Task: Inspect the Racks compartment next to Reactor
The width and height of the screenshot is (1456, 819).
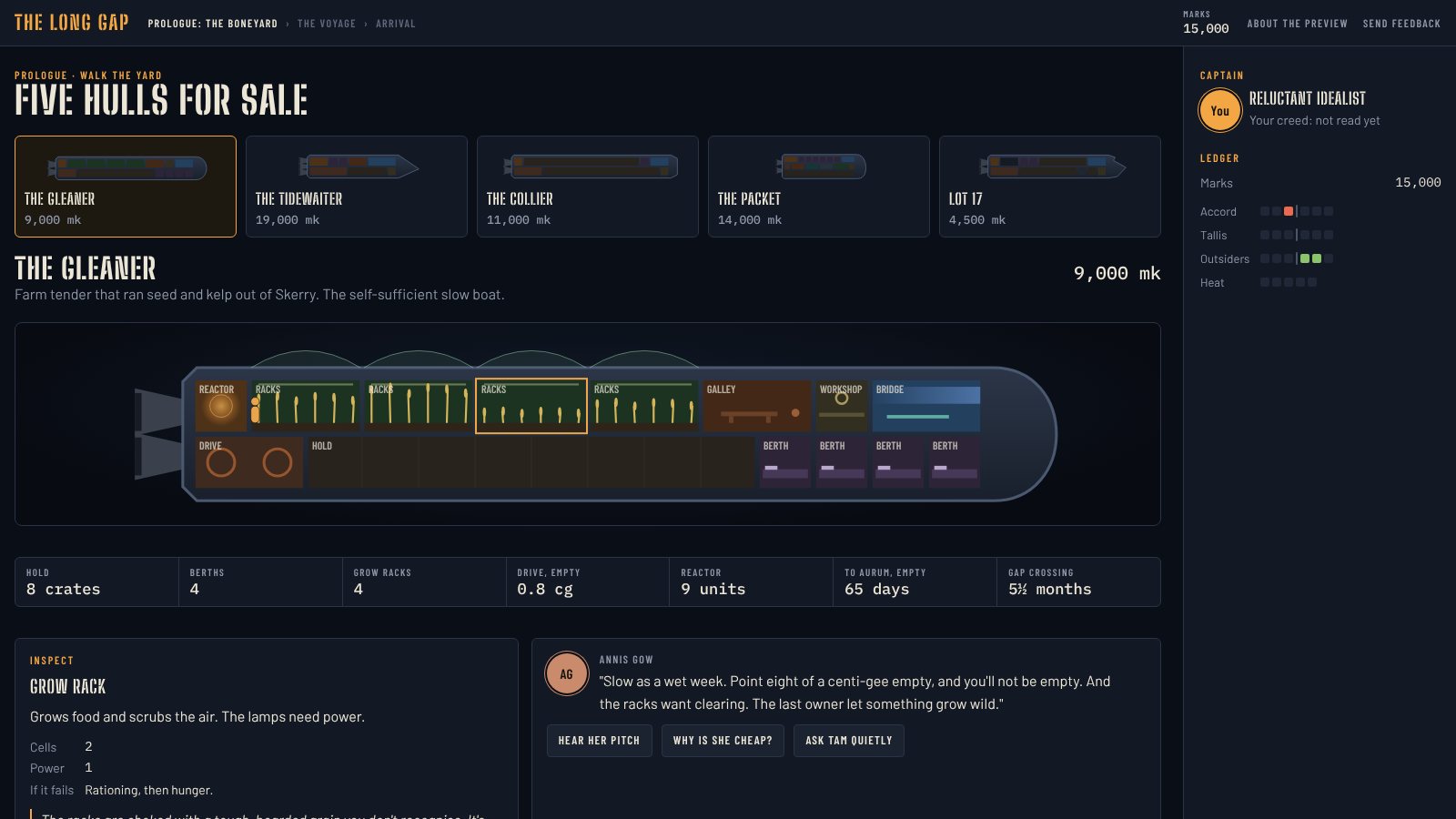Action: coord(306,406)
